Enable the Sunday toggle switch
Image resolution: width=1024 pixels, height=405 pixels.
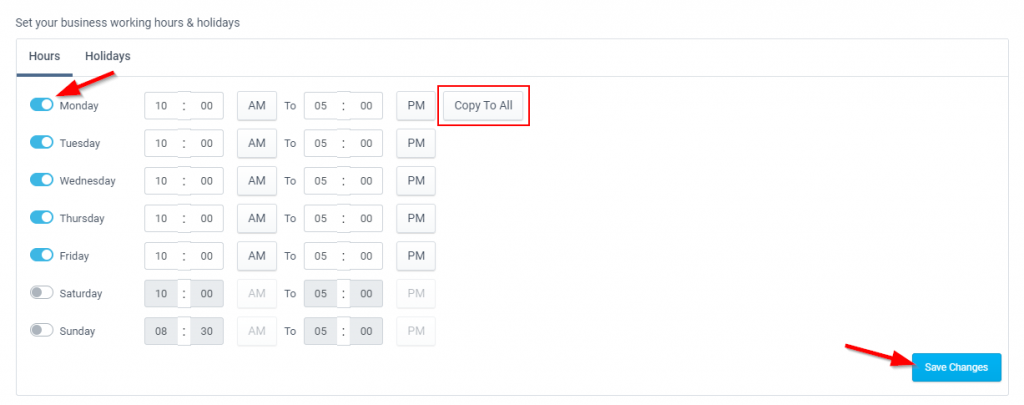click(x=41, y=331)
